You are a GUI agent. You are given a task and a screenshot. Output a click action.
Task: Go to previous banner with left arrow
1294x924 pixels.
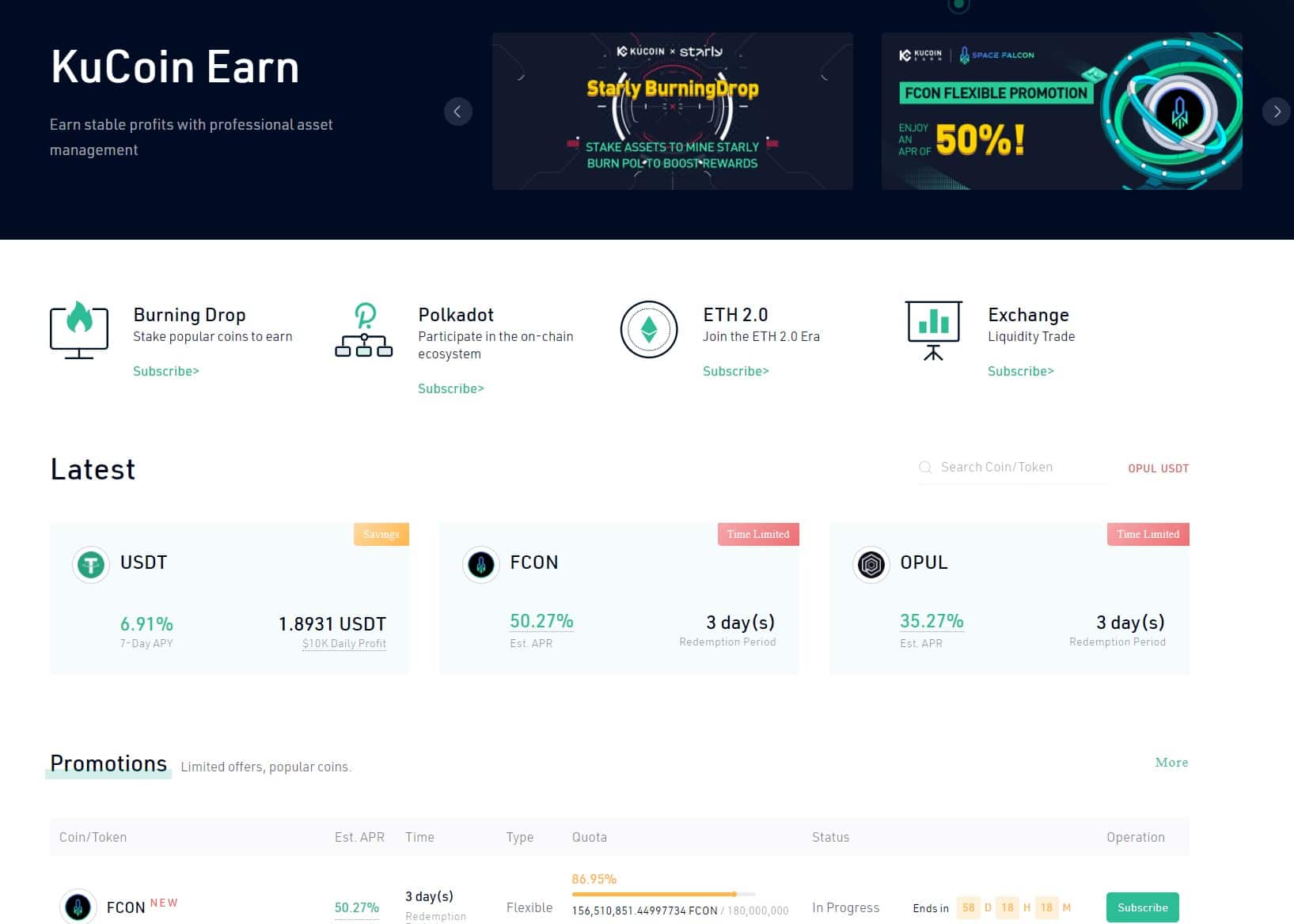(x=457, y=112)
